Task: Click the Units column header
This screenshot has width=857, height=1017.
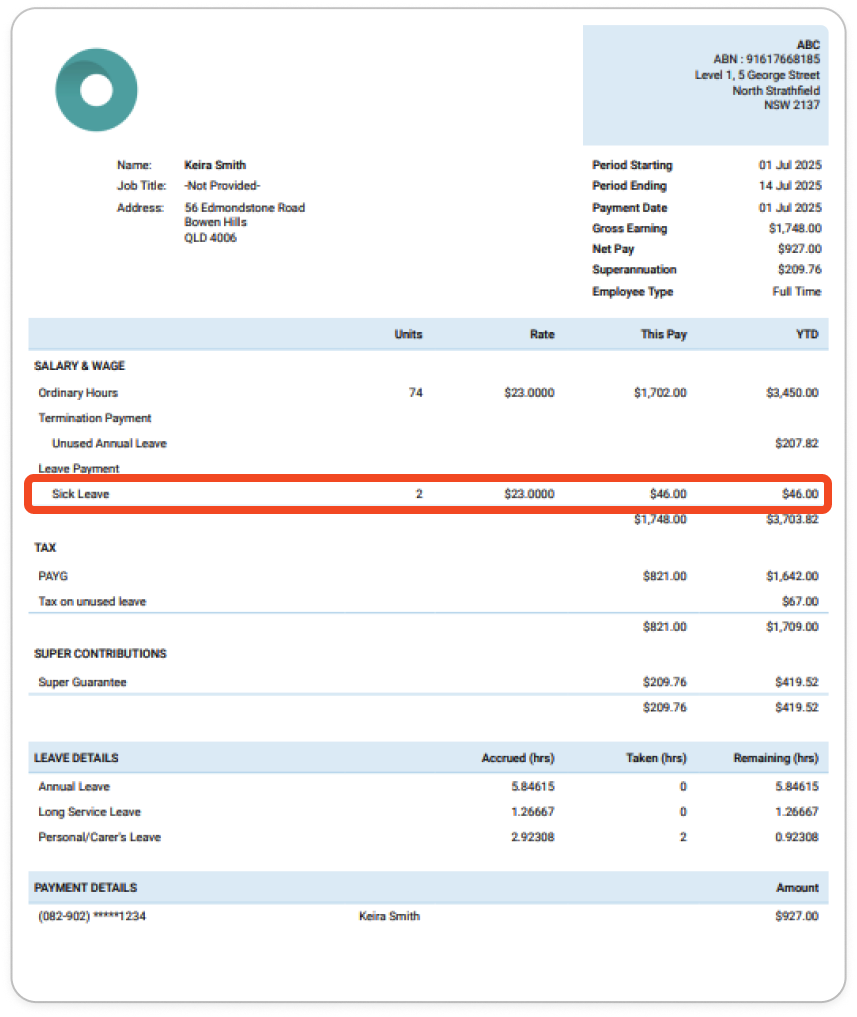Action: (408, 334)
